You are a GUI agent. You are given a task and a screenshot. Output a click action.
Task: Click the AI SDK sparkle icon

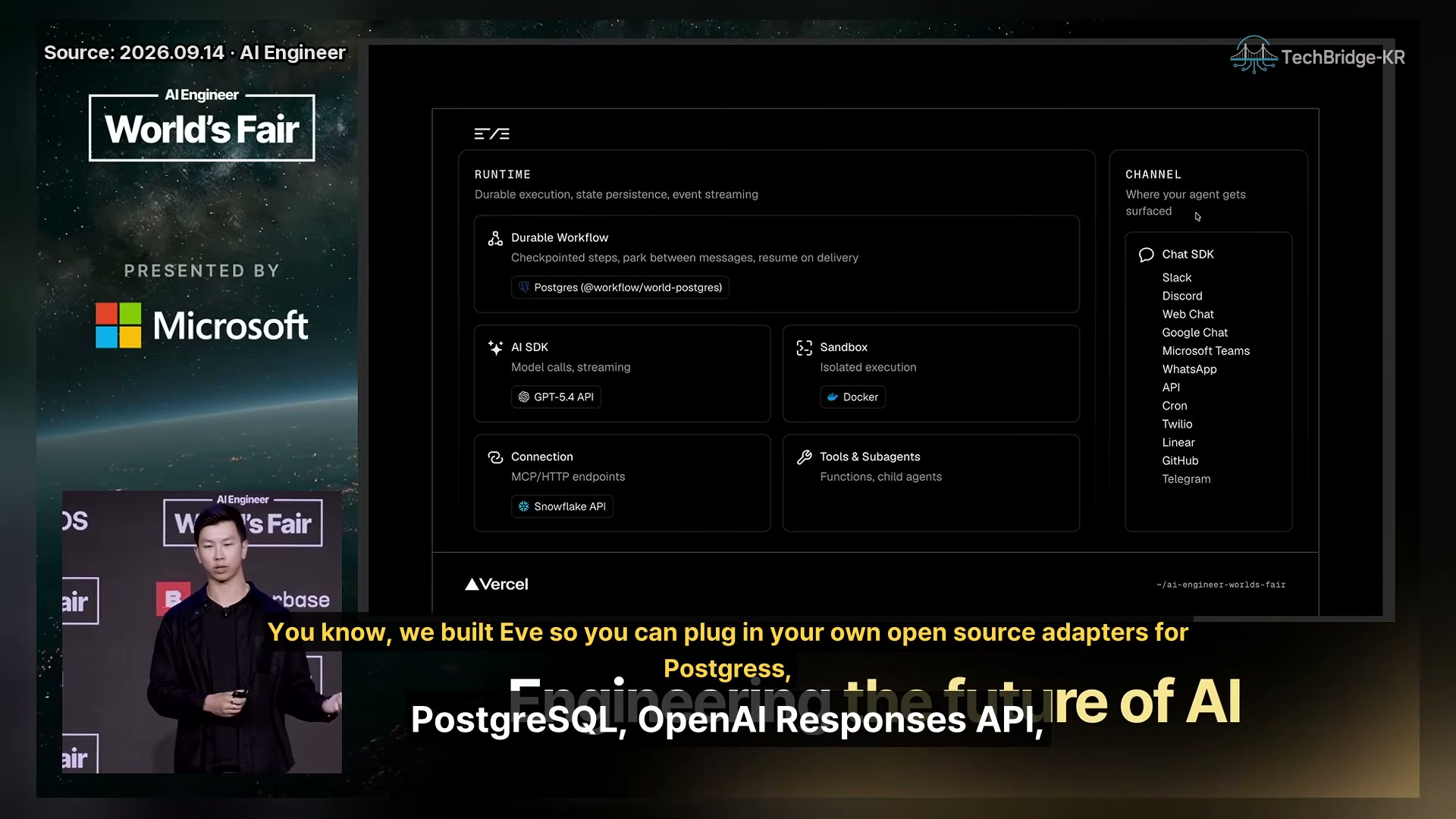point(495,348)
